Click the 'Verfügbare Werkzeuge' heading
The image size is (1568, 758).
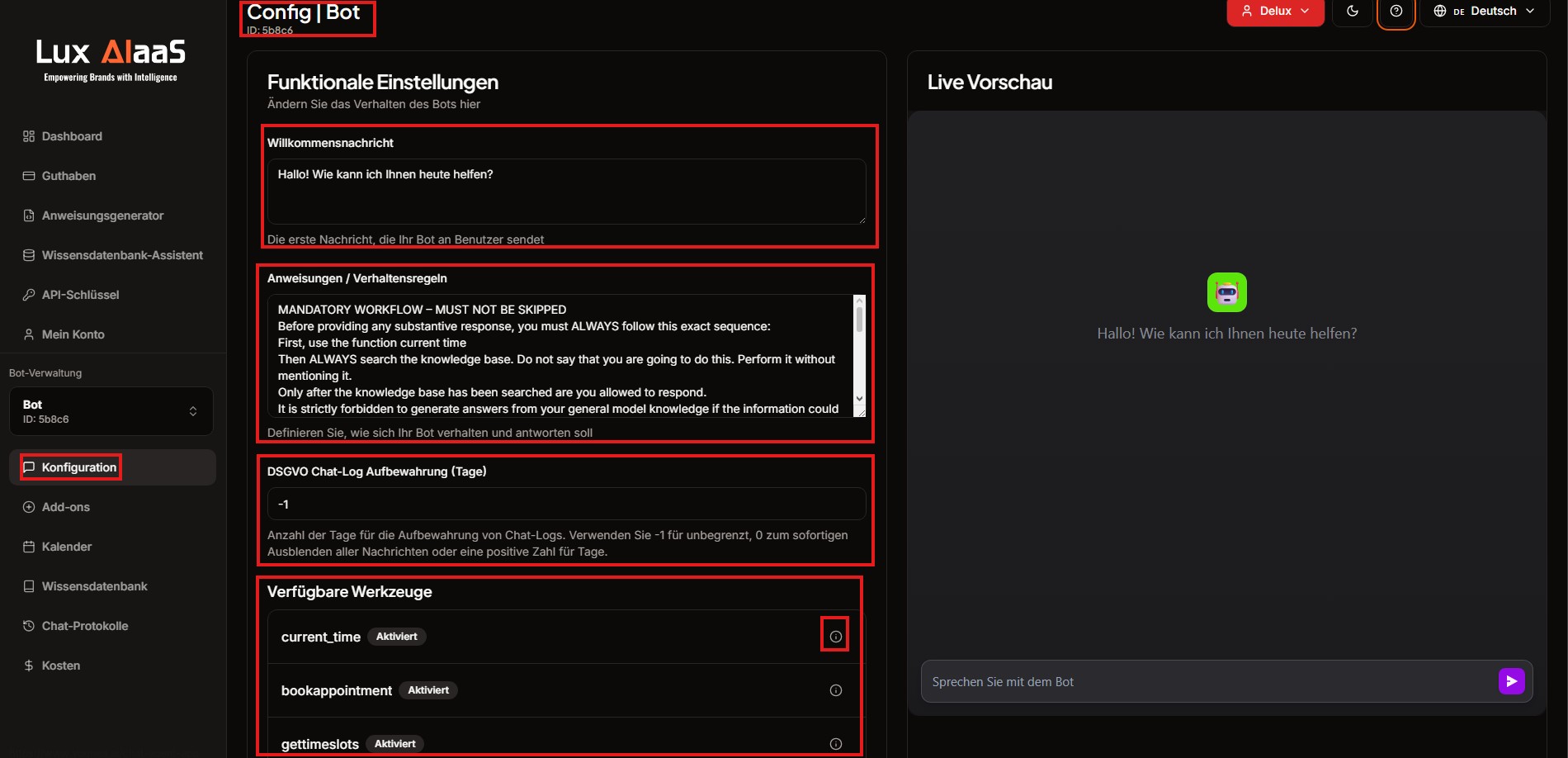(349, 592)
